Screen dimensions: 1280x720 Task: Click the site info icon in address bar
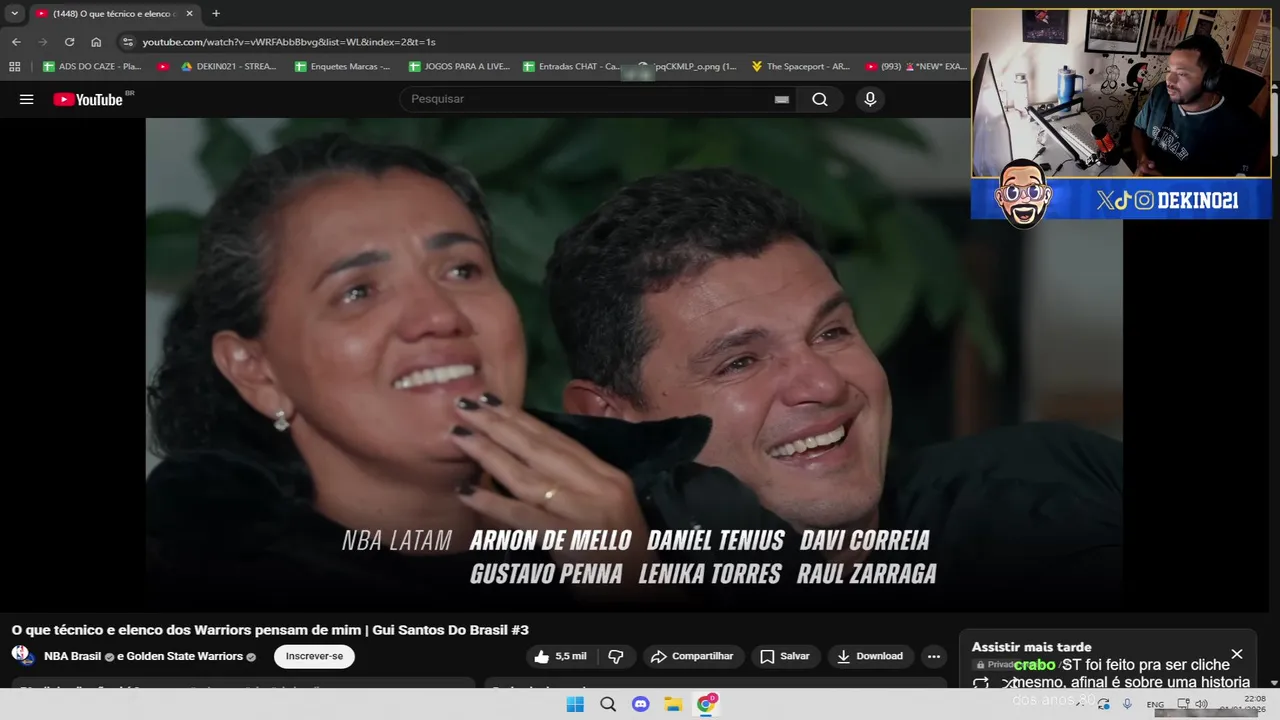(x=127, y=42)
